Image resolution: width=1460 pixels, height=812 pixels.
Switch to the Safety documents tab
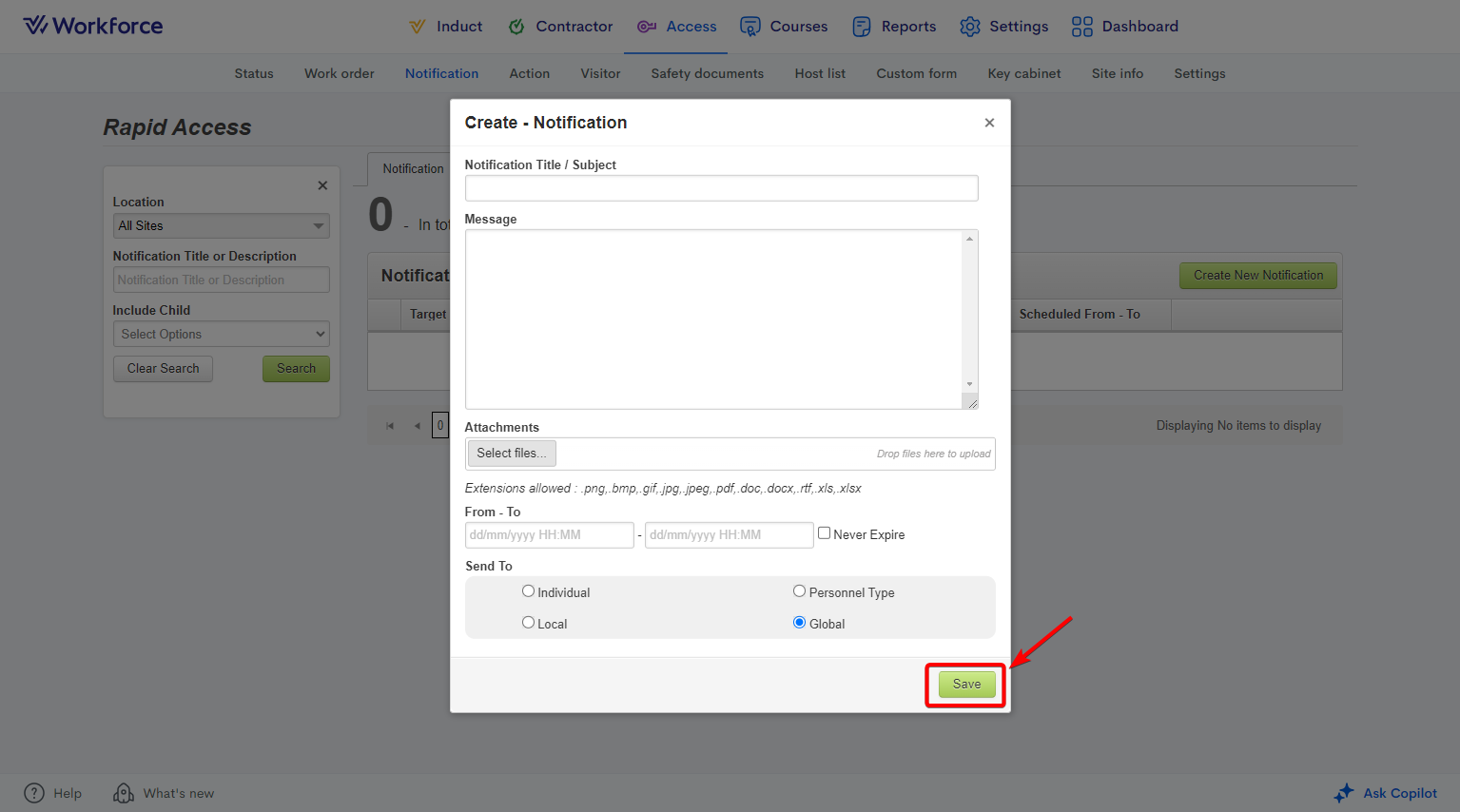coord(707,73)
